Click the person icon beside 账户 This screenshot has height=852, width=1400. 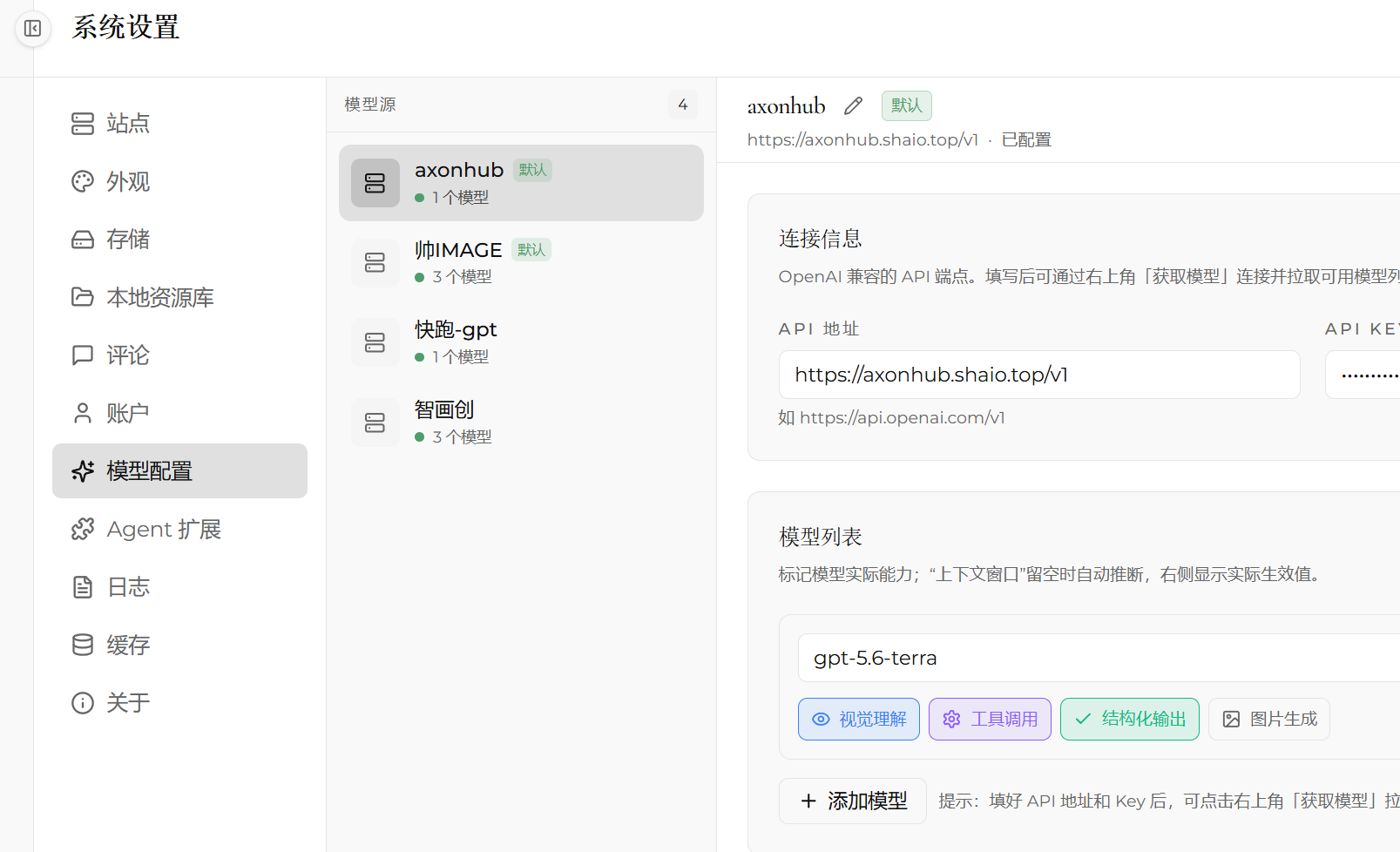click(83, 413)
